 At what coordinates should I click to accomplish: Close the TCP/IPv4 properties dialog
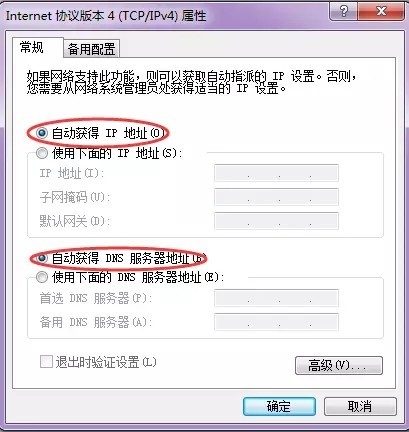pyautogui.click(x=381, y=12)
